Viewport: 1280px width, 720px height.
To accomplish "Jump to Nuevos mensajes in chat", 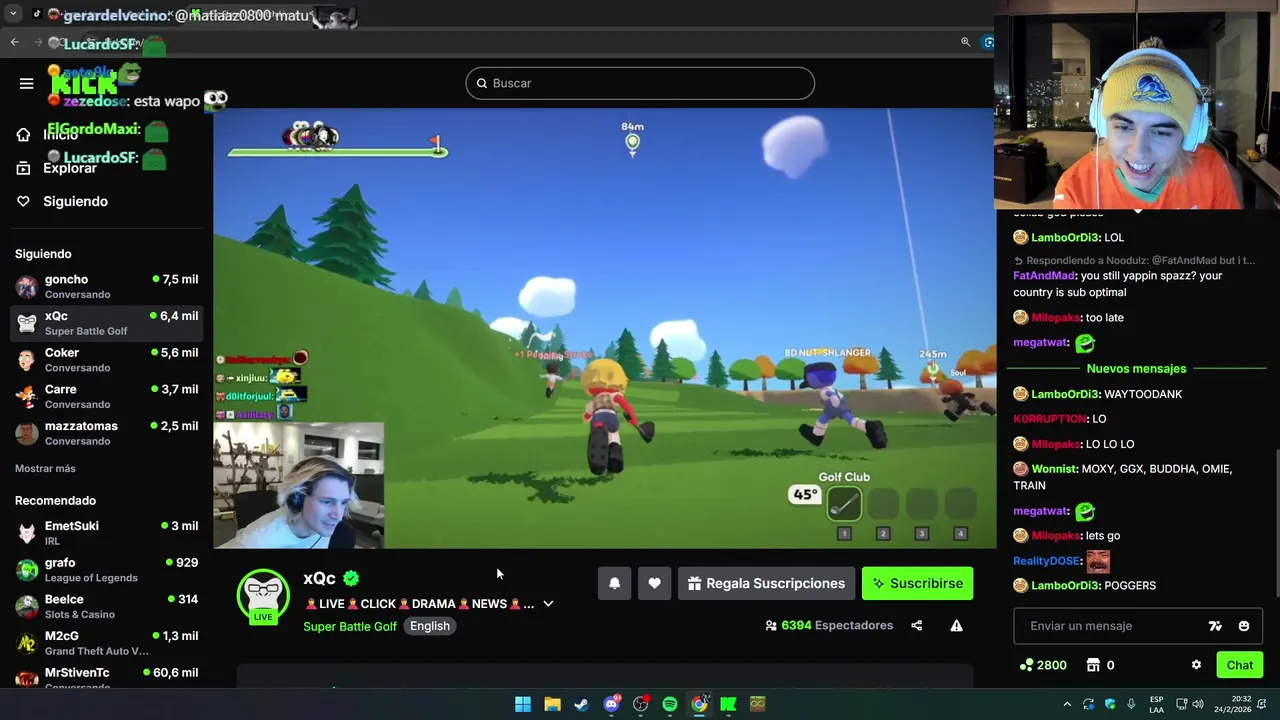I will pyautogui.click(x=1136, y=368).
